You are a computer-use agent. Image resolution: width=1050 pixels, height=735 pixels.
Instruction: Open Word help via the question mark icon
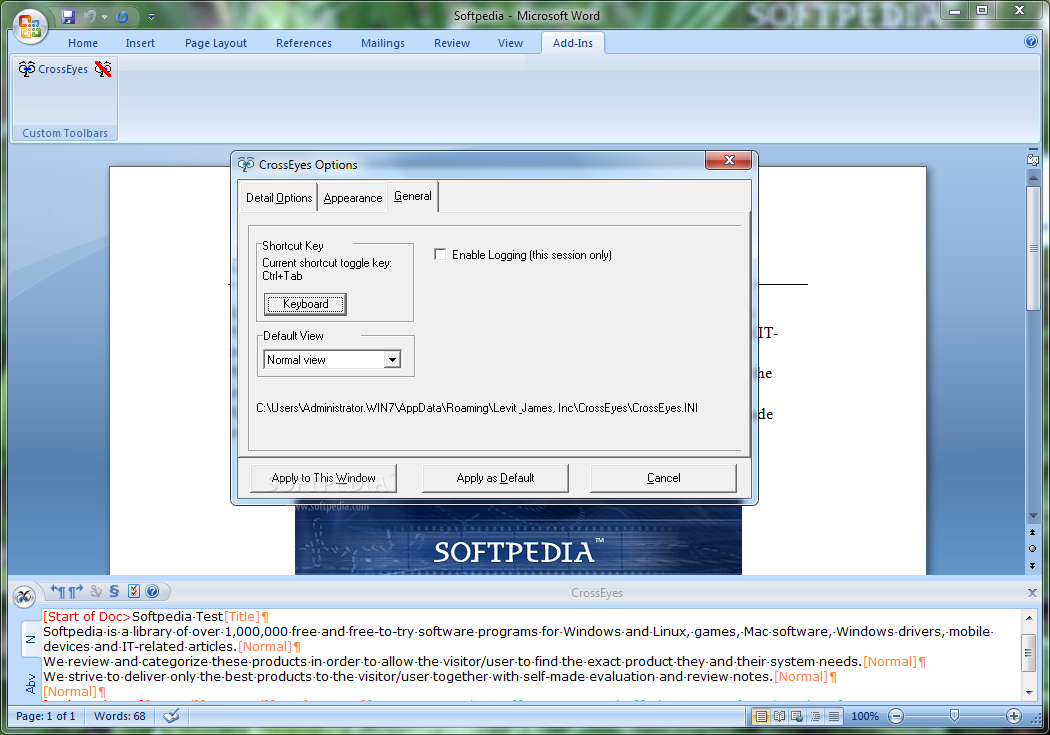coord(1031,42)
